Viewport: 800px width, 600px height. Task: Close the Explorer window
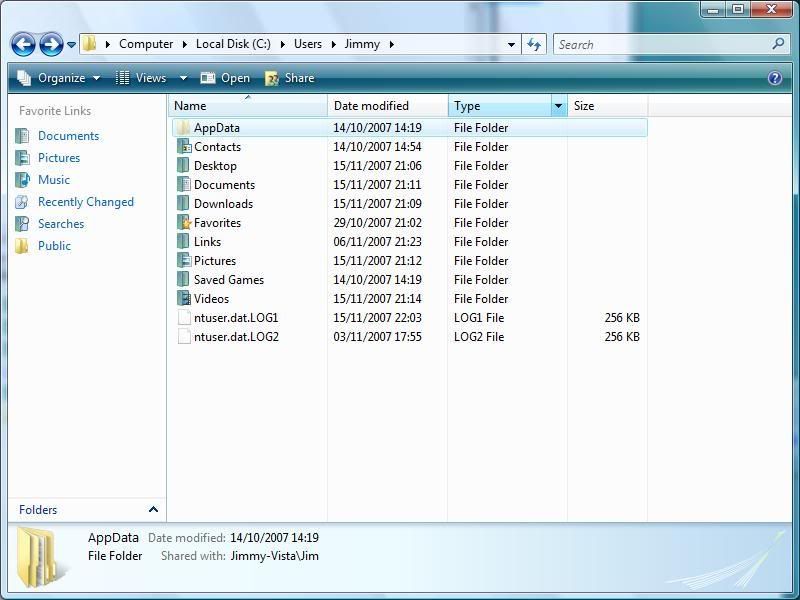click(771, 9)
